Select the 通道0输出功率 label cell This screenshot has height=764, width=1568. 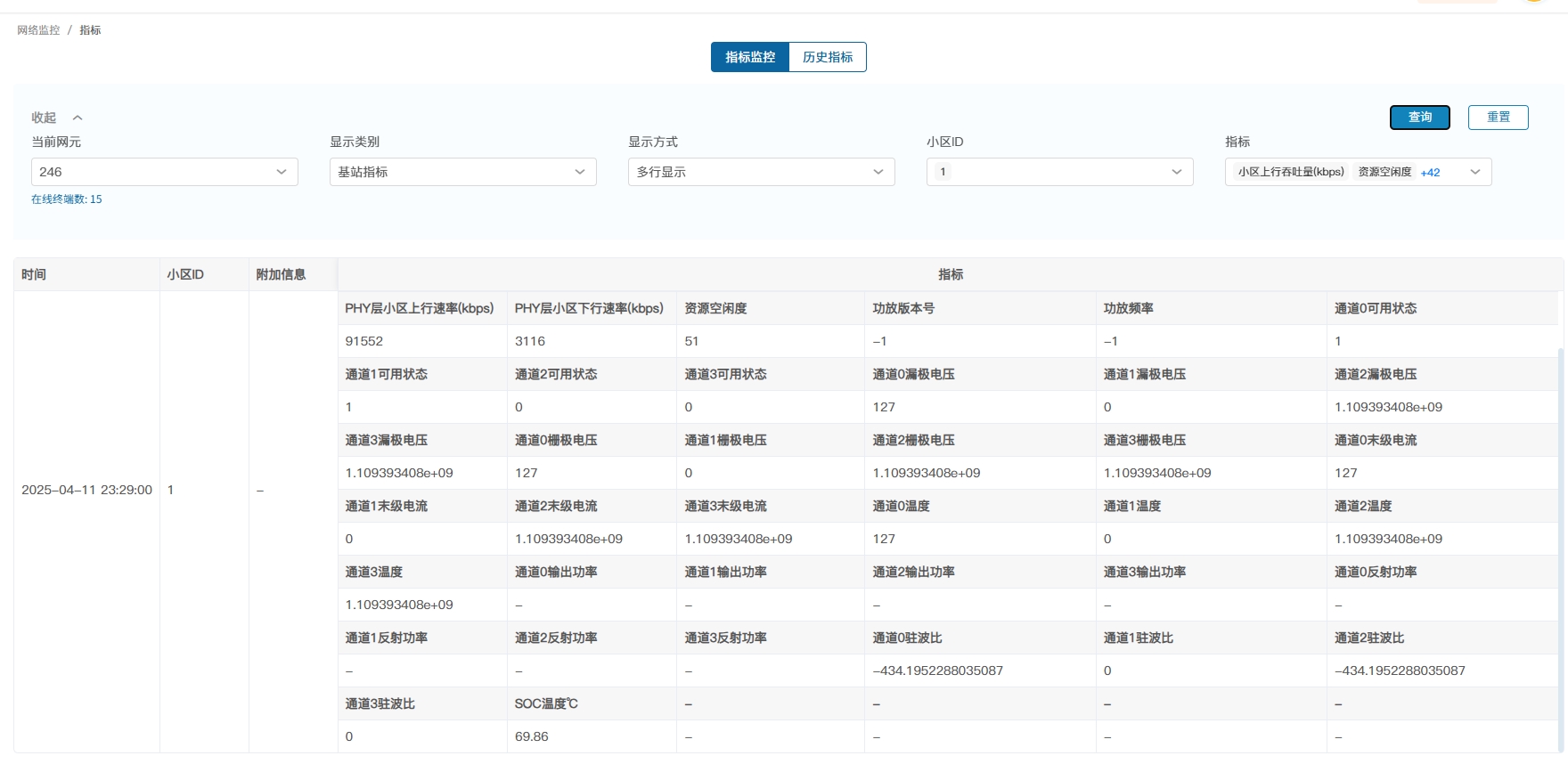tap(592, 572)
